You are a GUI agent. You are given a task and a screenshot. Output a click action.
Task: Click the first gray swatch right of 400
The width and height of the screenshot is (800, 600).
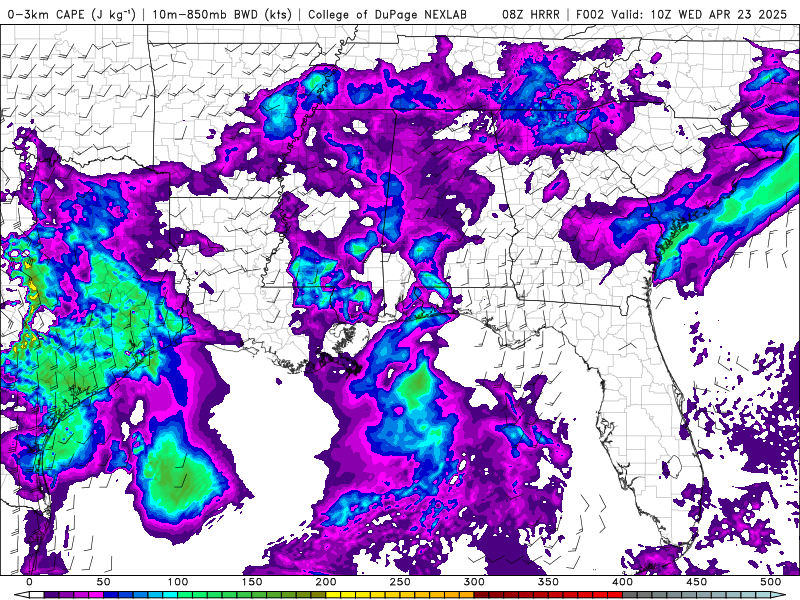click(630, 595)
